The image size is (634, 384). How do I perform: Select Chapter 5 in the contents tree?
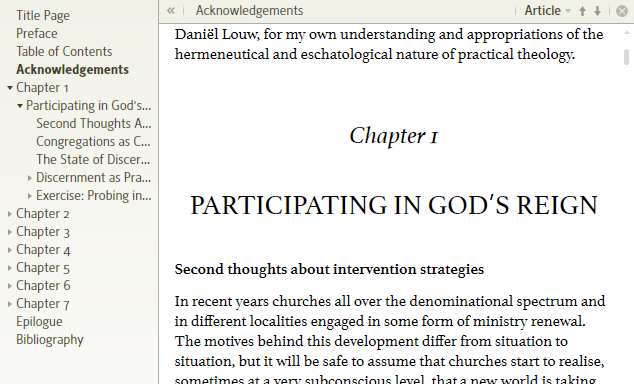click(43, 268)
